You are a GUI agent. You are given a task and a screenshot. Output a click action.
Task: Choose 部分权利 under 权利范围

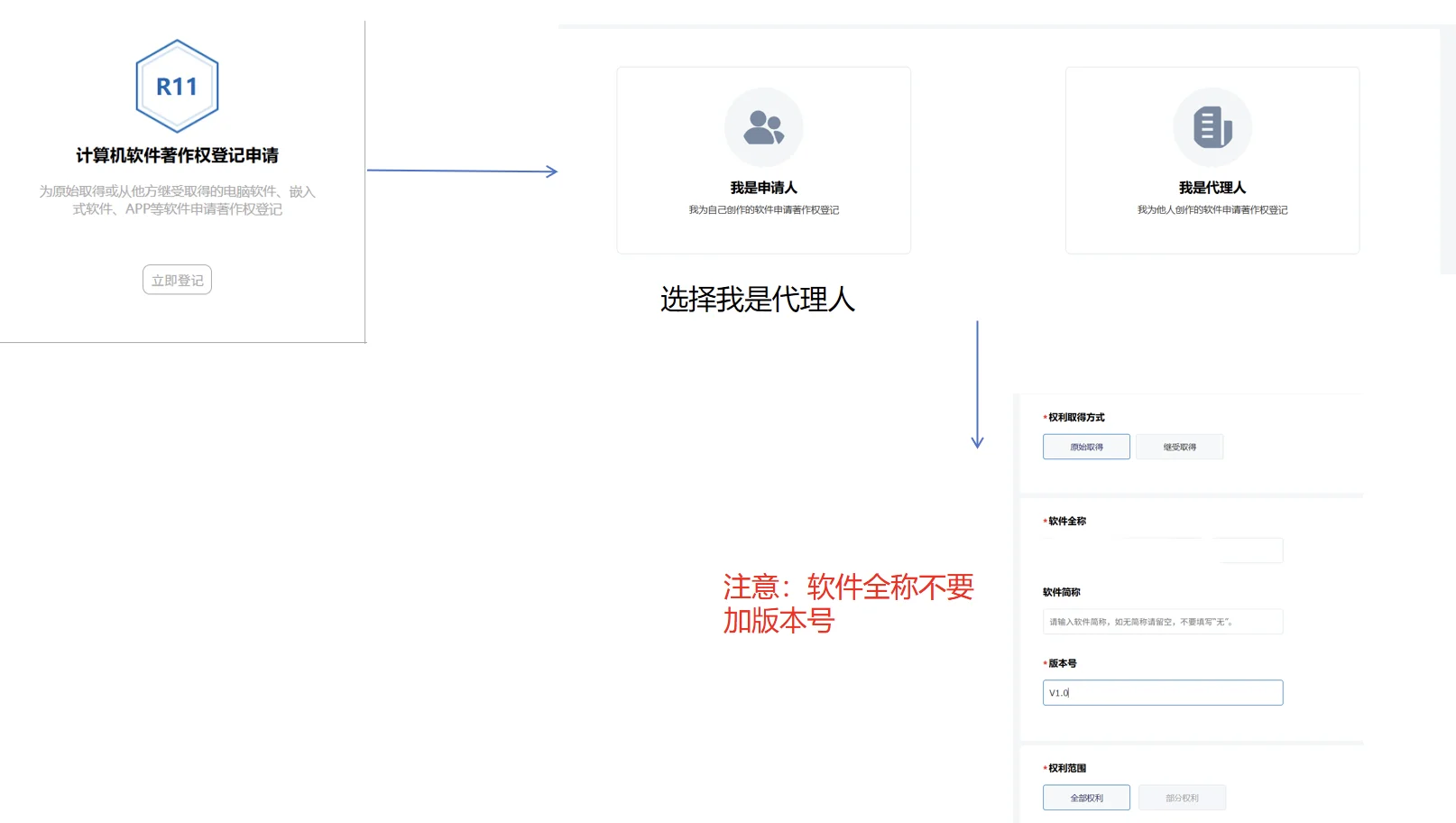click(x=1182, y=797)
